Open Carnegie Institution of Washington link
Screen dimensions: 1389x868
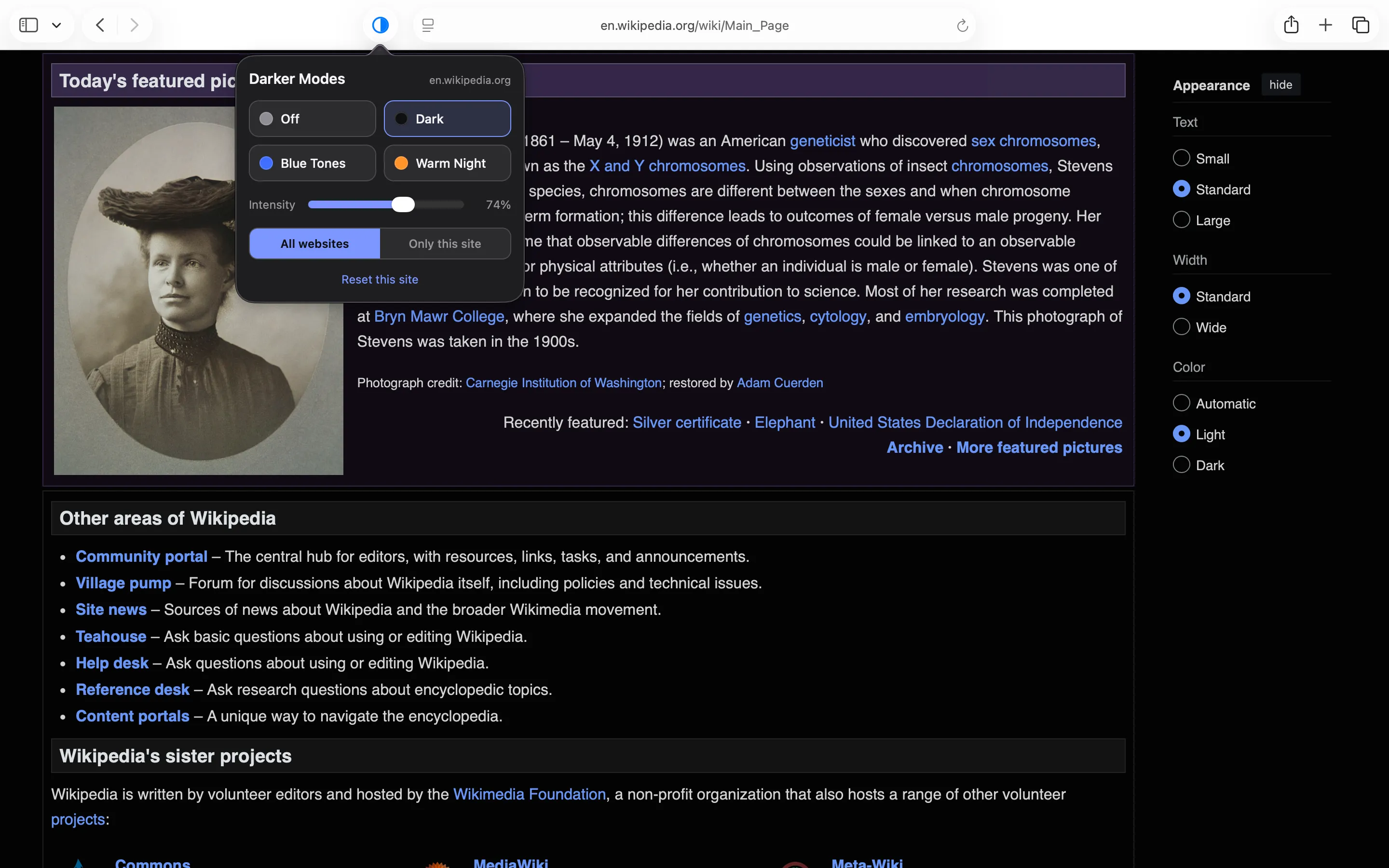[563, 383]
